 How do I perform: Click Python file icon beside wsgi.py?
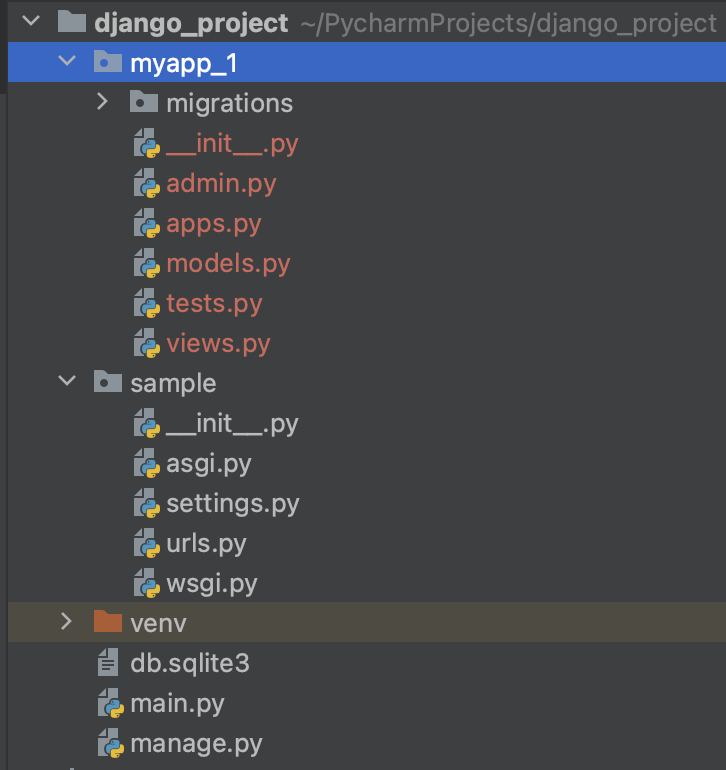[147, 583]
